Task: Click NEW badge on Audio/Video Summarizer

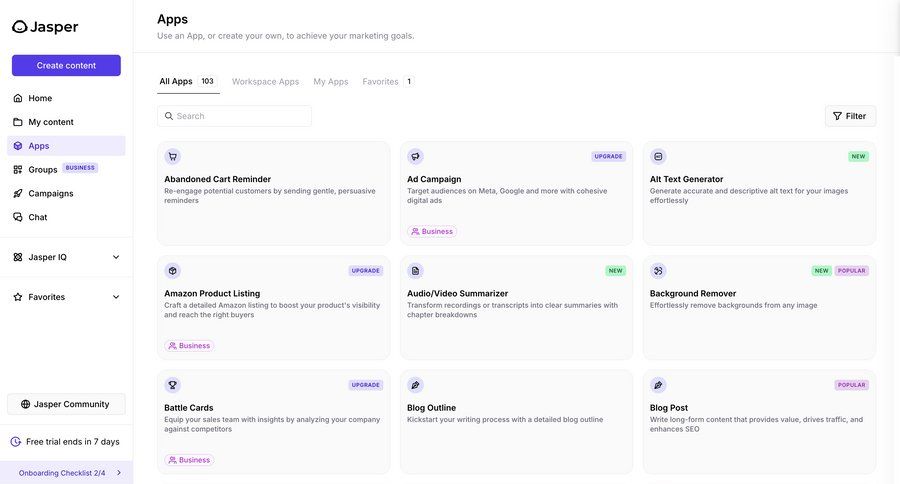Action: click(x=615, y=270)
